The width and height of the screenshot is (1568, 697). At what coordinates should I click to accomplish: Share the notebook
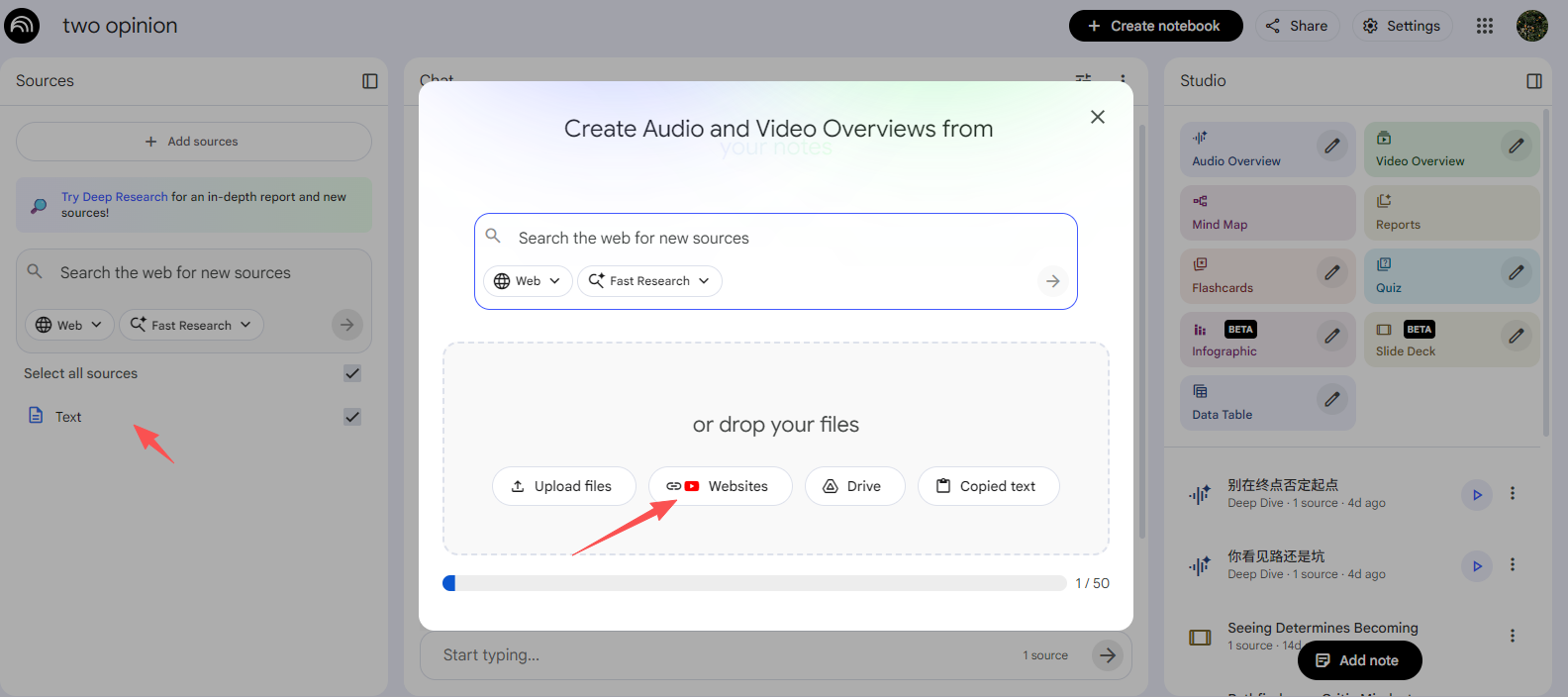click(x=1298, y=26)
